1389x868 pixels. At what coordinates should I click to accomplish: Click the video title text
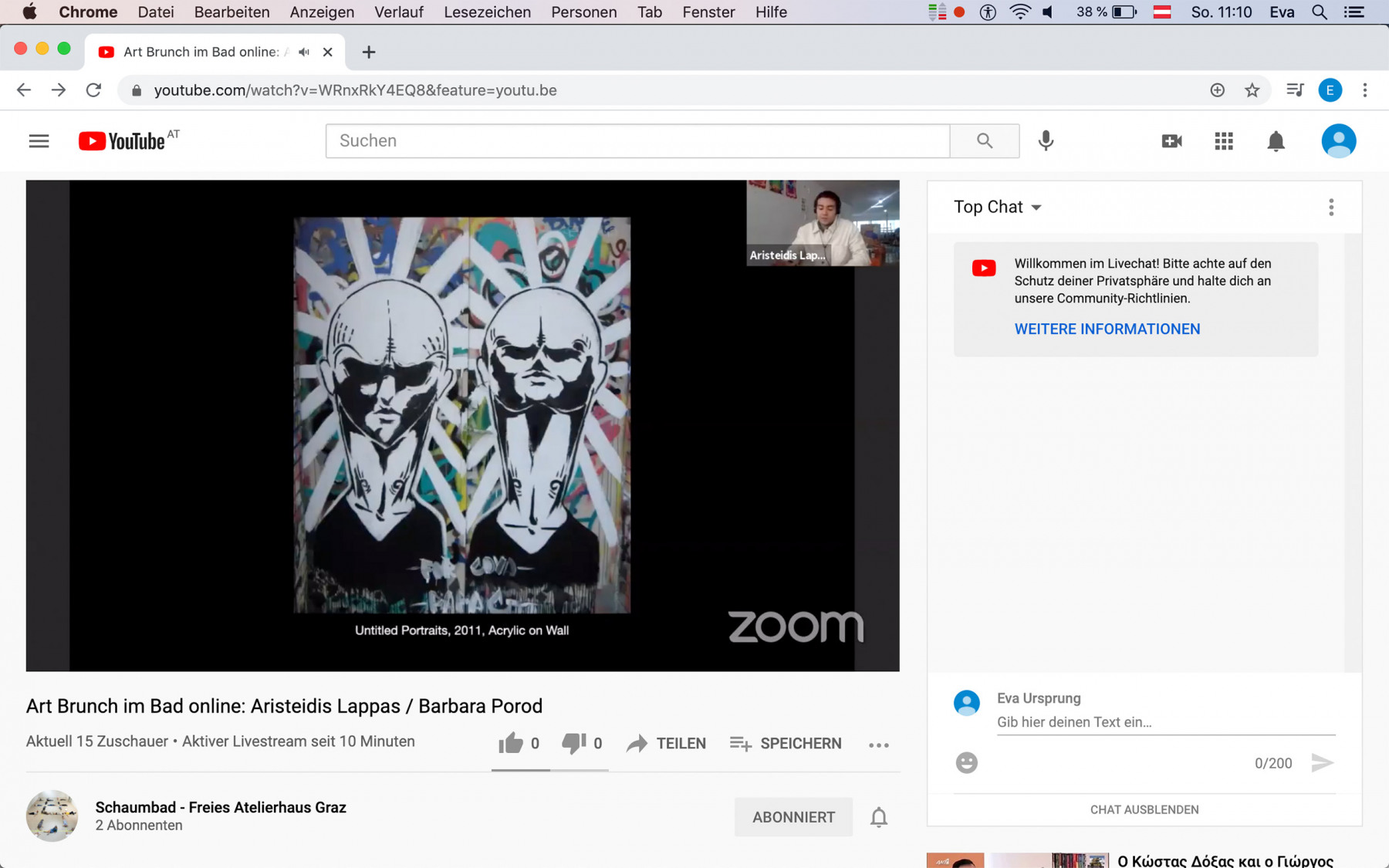[x=284, y=706]
